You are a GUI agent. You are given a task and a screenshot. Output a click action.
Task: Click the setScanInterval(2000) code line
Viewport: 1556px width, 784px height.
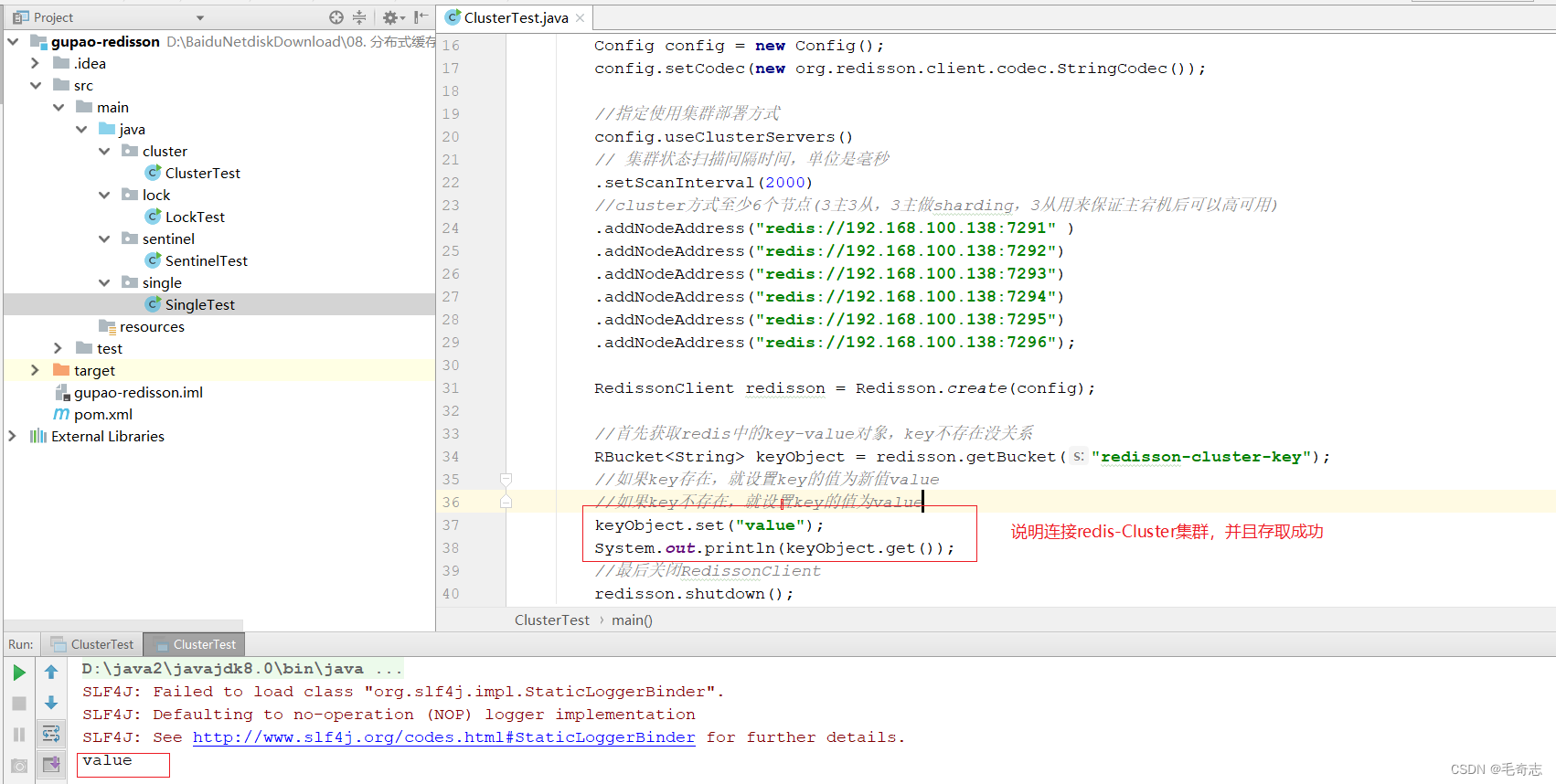pos(703,183)
